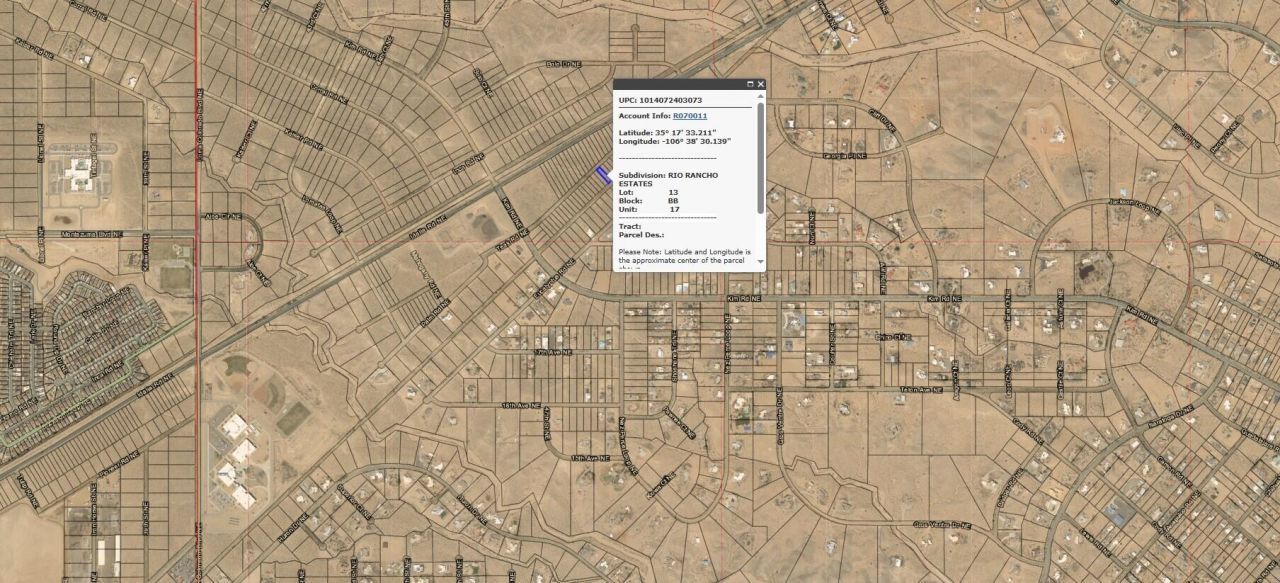Click the UPC number in the popup
The width and height of the screenshot is (1280, 583).
[x=670, y=100]
